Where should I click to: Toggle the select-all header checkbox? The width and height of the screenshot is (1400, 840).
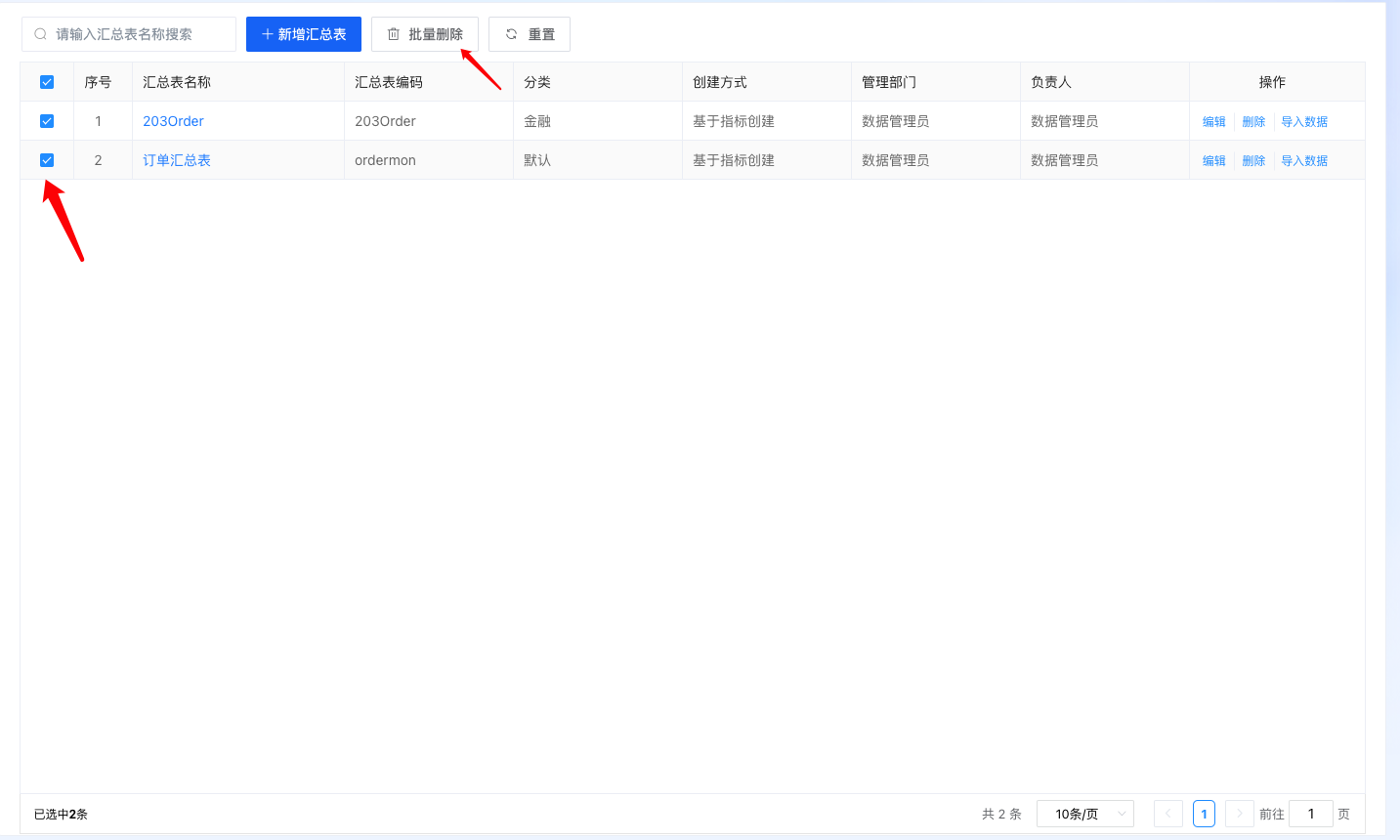pos(47,82)
